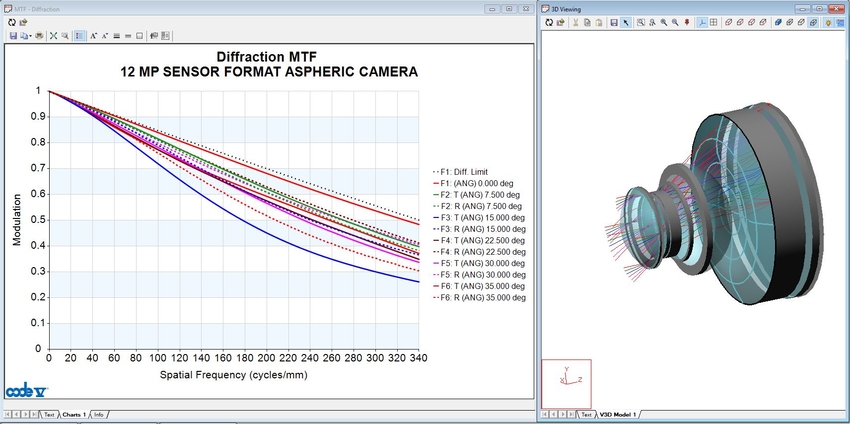Select the V3D Model 1 tab
850x424 pixels.
617,414
